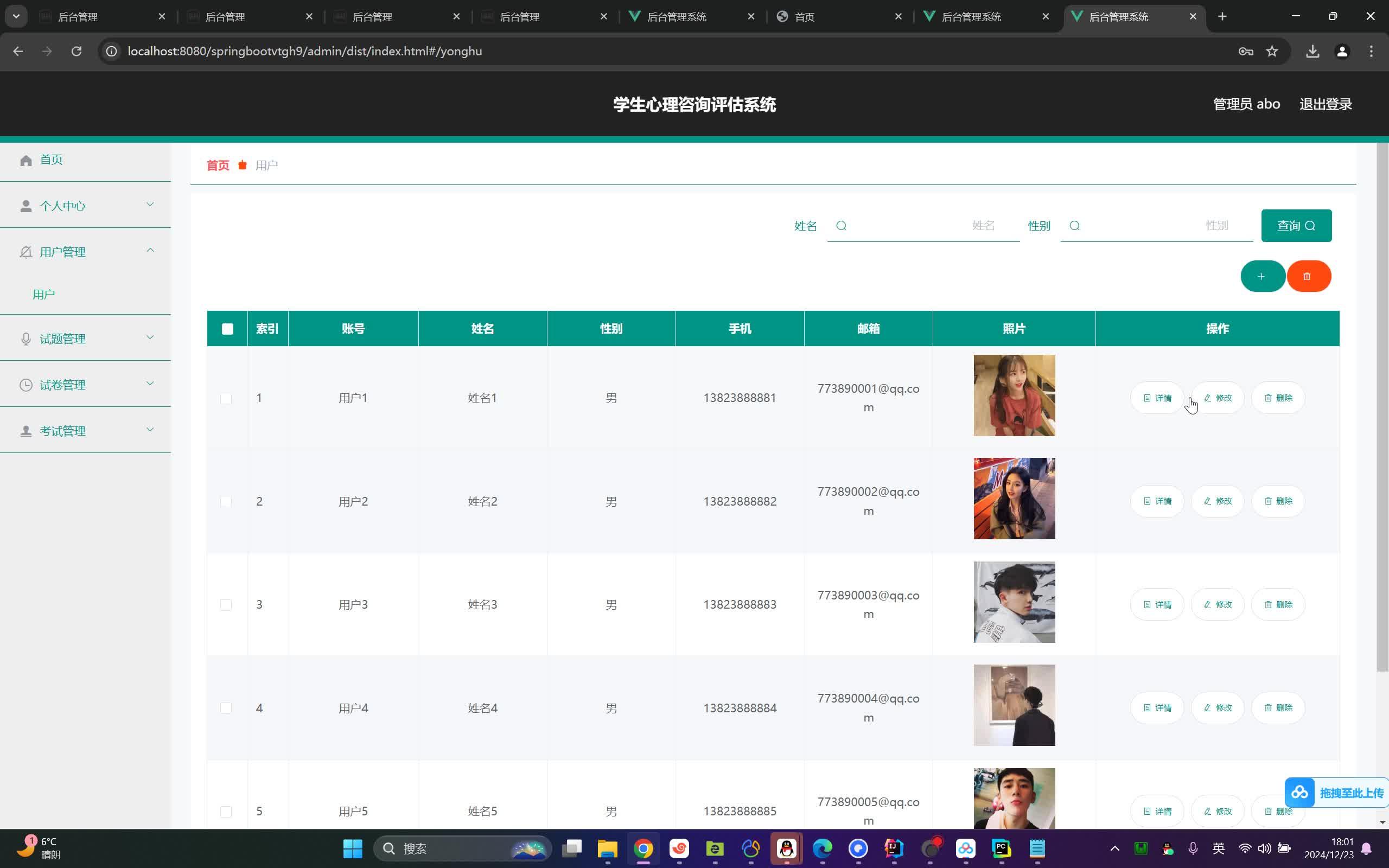Viewport: 1389px width, 868px height.
Task: Click 退出登录 logout link
Action: click(1325, 105)
